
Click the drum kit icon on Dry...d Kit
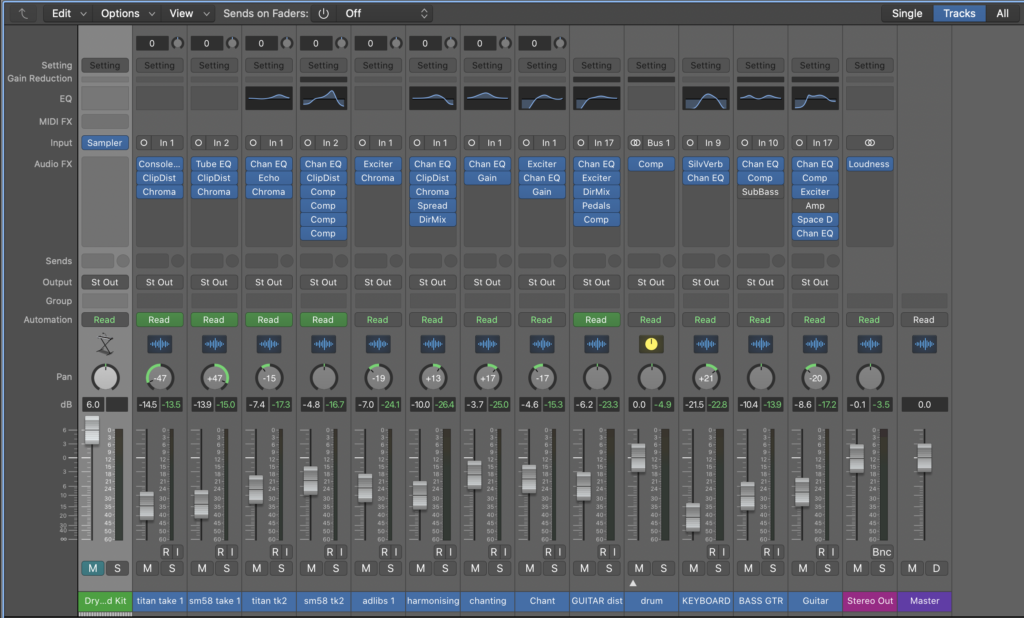(104, 344)
